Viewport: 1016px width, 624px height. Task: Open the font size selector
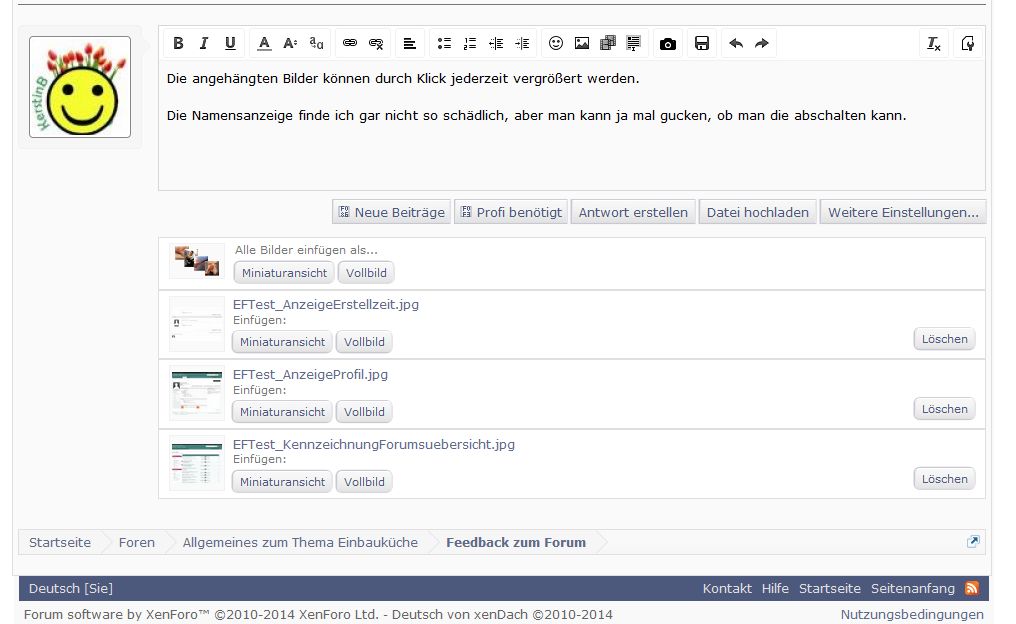tap(289, 43)
